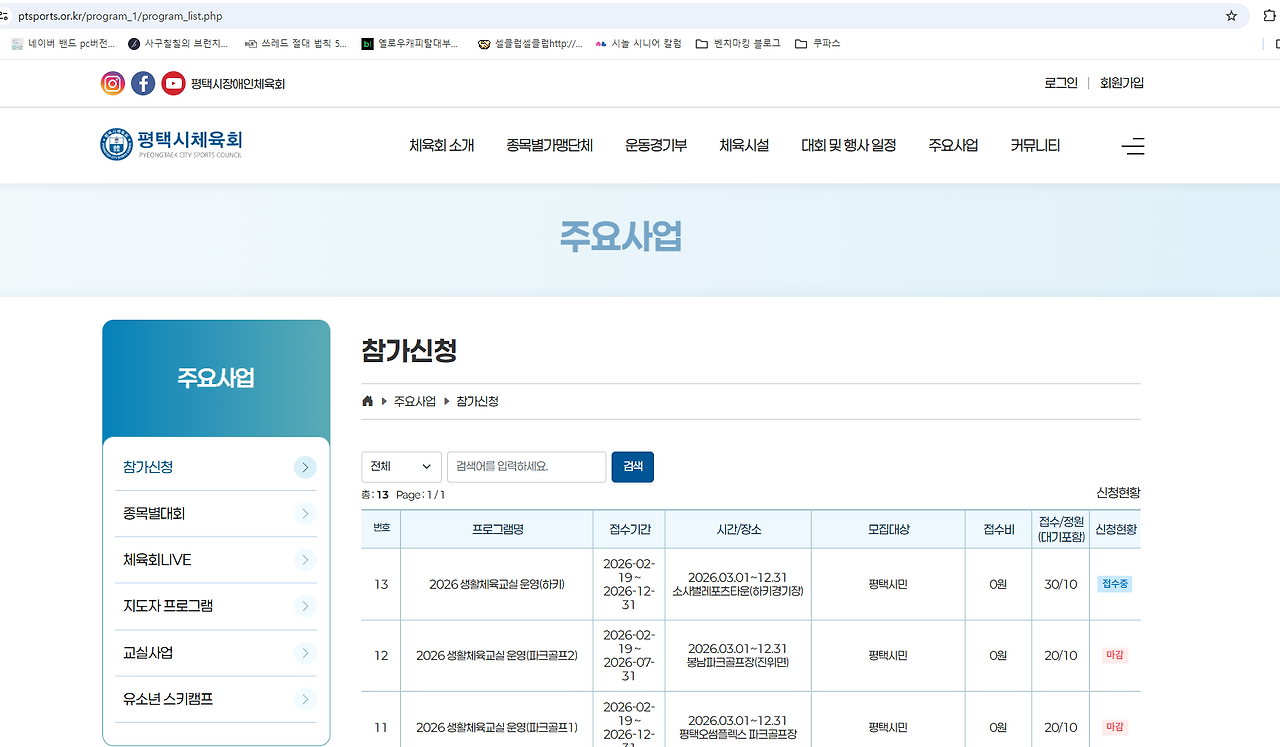Click the 모집대상 column header

[889, 529]
